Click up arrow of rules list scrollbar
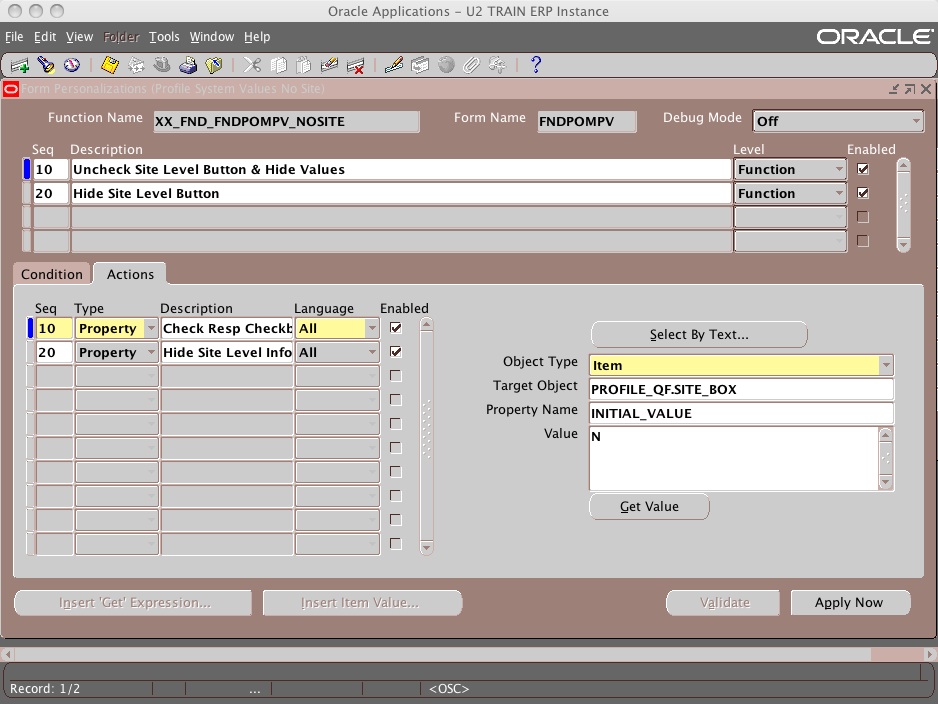938x704 pixels. 903,165
